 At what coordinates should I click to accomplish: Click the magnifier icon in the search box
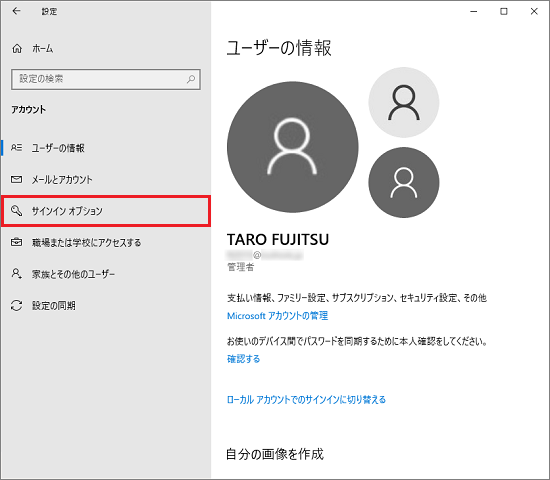191,79
